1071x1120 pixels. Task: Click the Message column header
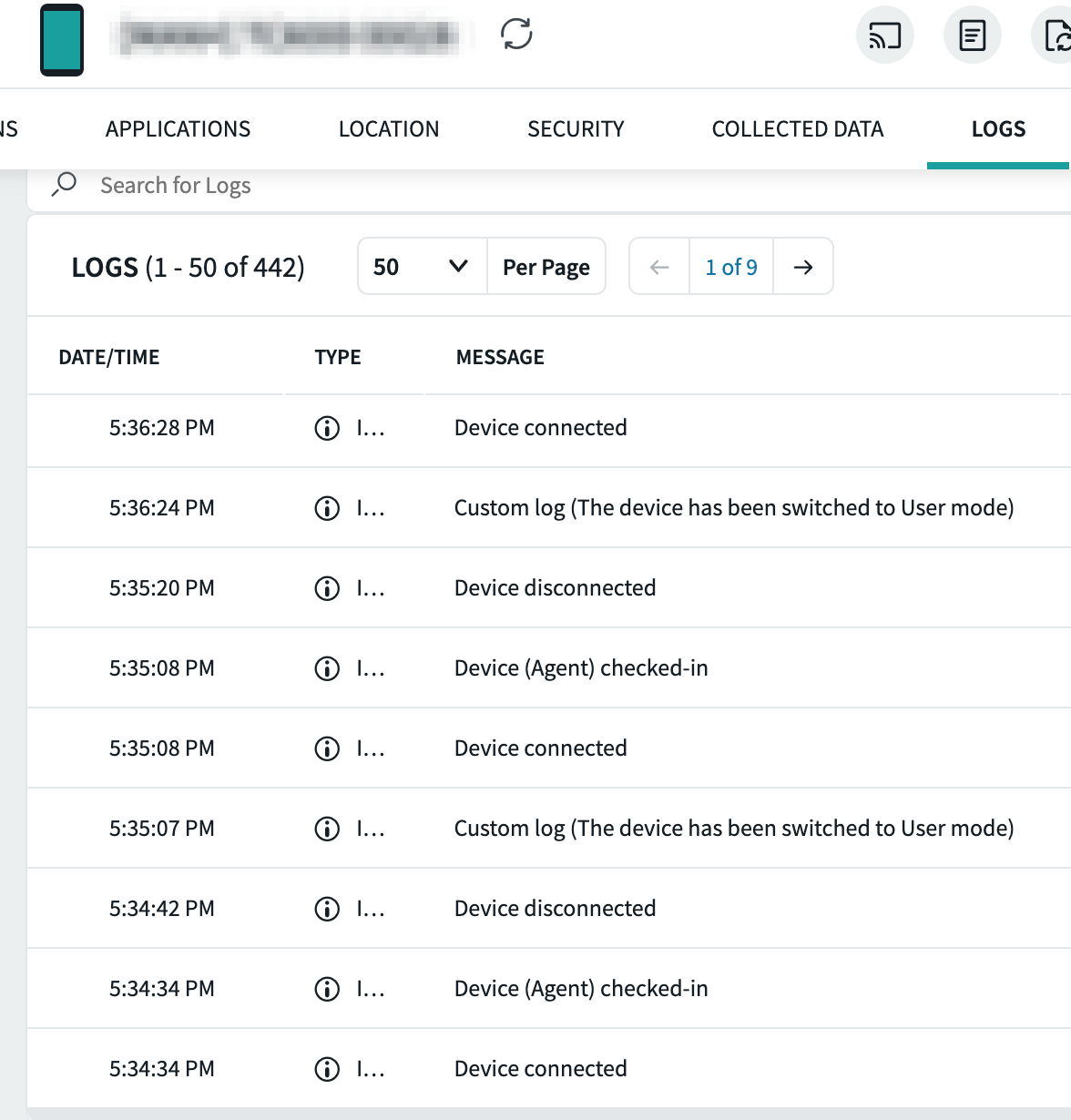[x=500, y=357]
